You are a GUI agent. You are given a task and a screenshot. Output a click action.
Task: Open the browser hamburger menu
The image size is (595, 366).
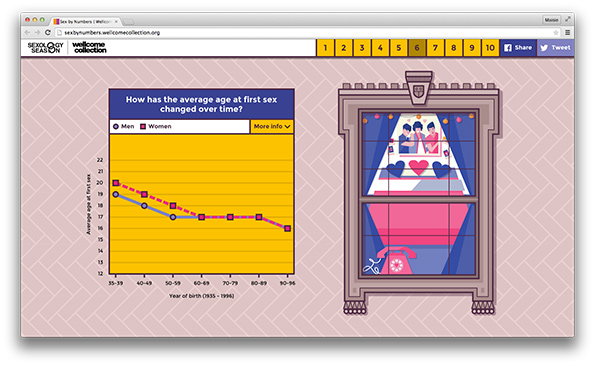coord(568,33)
